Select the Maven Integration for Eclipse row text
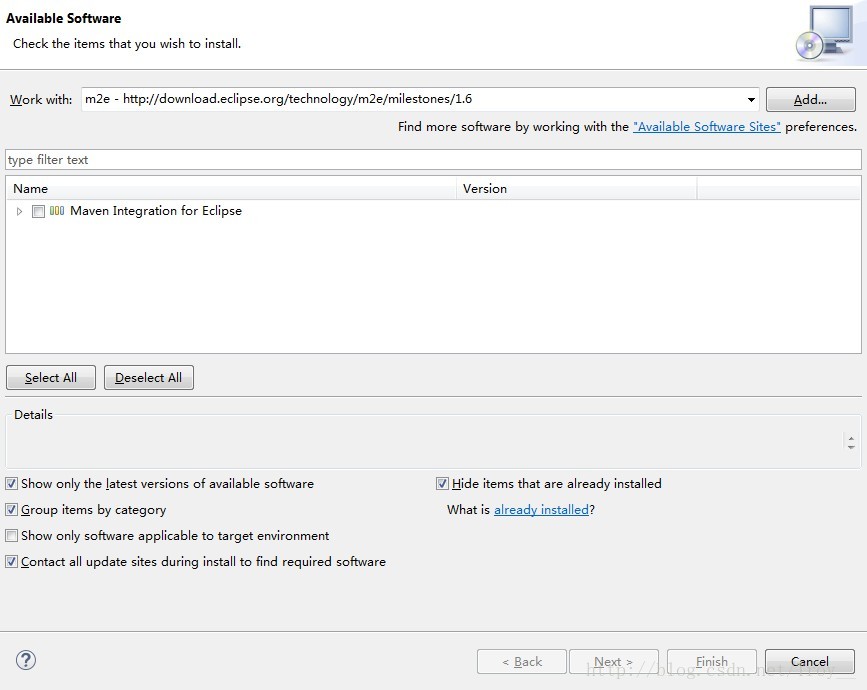 [x=156, y=211]
